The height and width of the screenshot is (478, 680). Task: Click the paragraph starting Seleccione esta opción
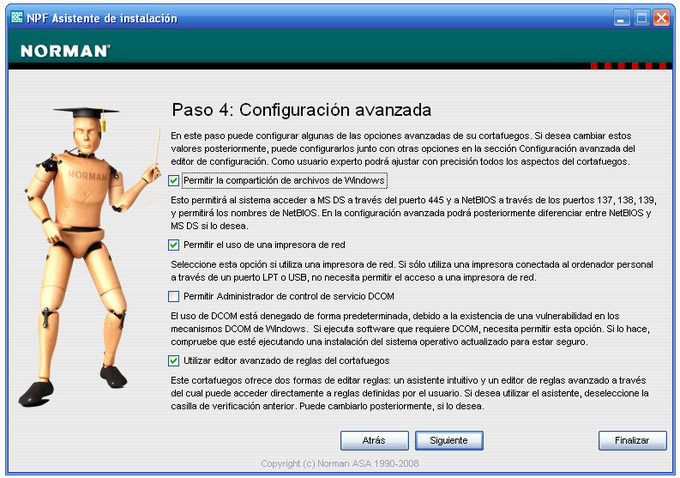coord(412,271)
